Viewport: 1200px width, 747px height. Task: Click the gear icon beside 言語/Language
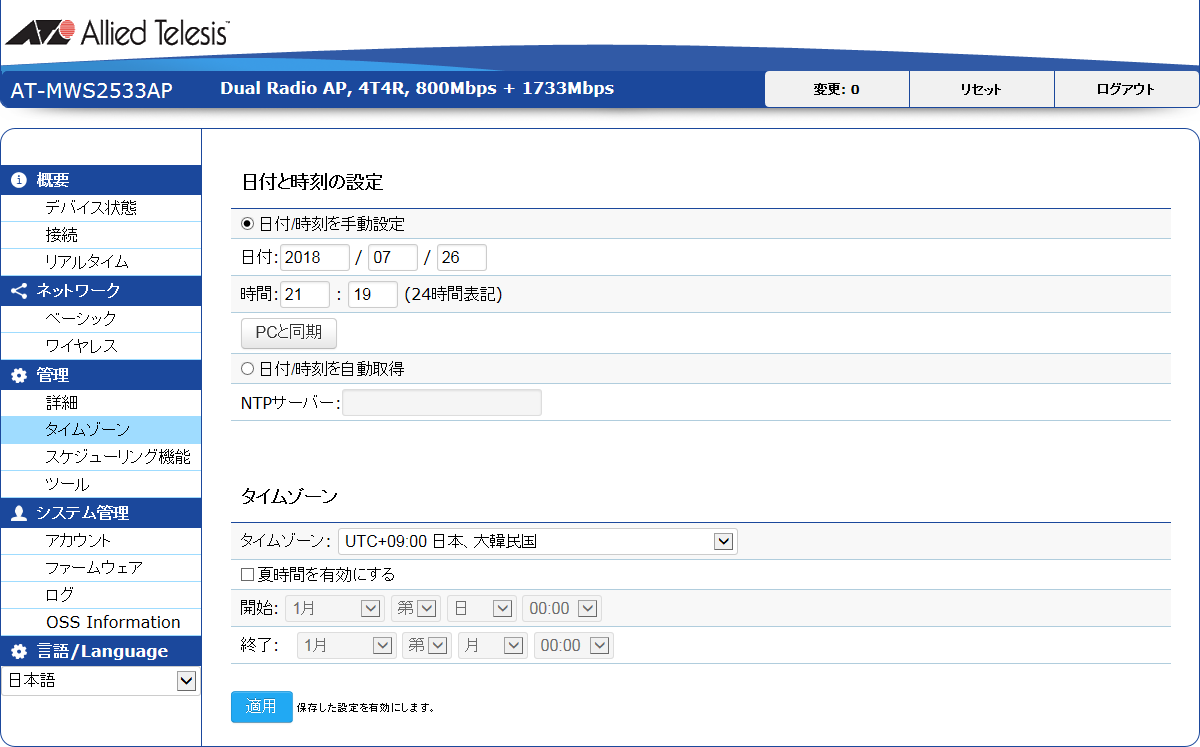pos(18,652)
